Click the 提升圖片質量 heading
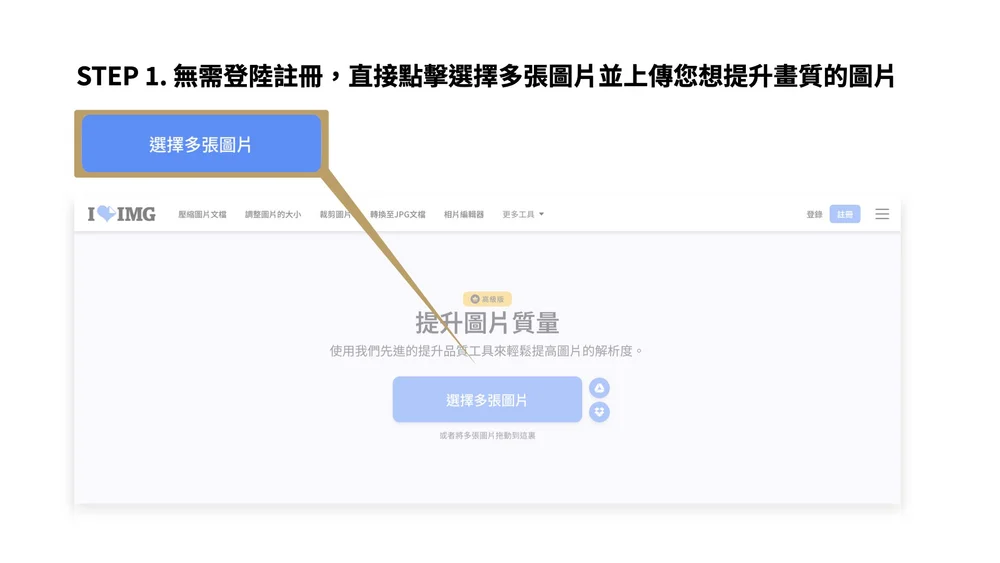 487,323
